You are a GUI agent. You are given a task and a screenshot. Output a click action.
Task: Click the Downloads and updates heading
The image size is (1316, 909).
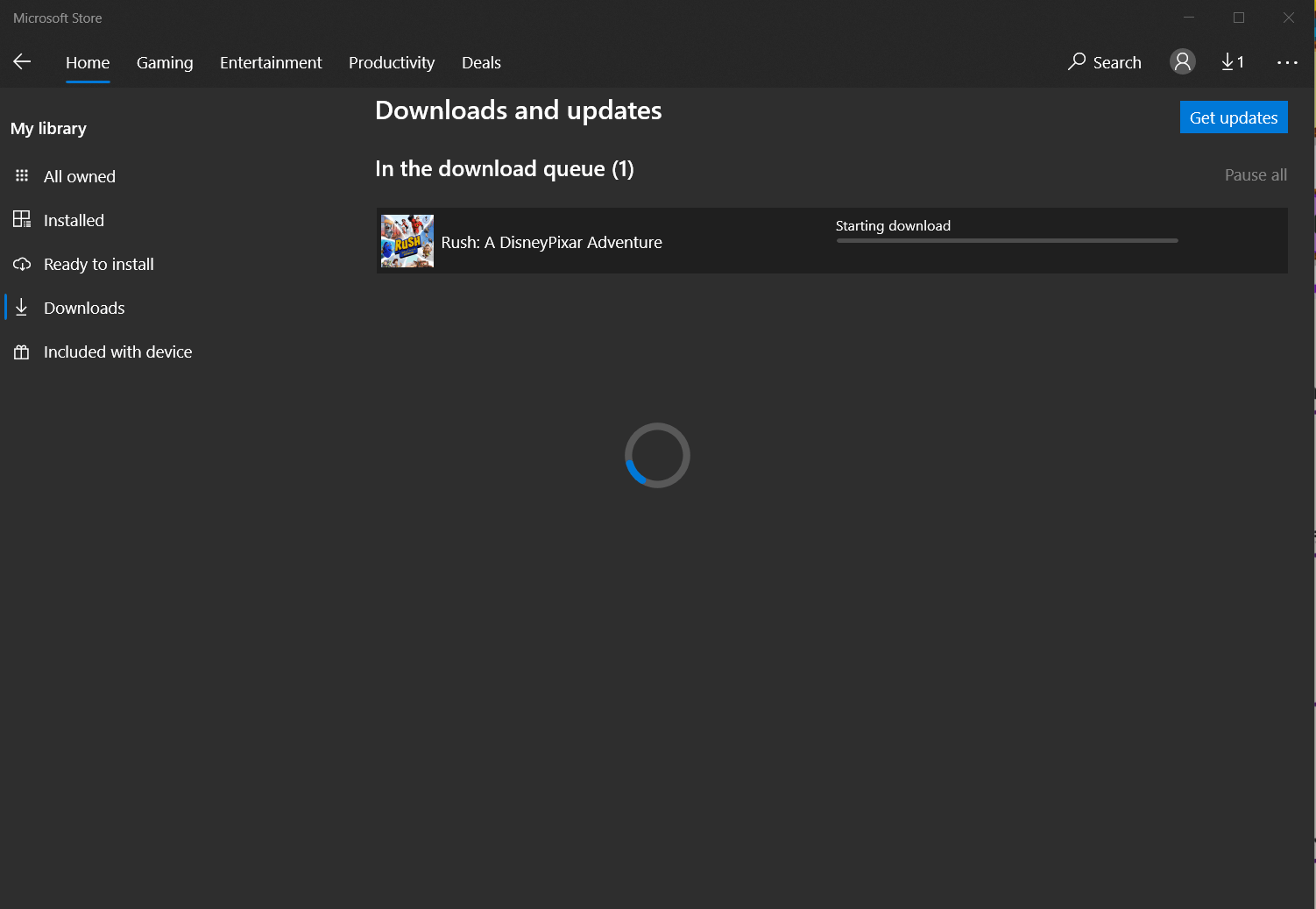pyautogui.click(x=519, y=110)
